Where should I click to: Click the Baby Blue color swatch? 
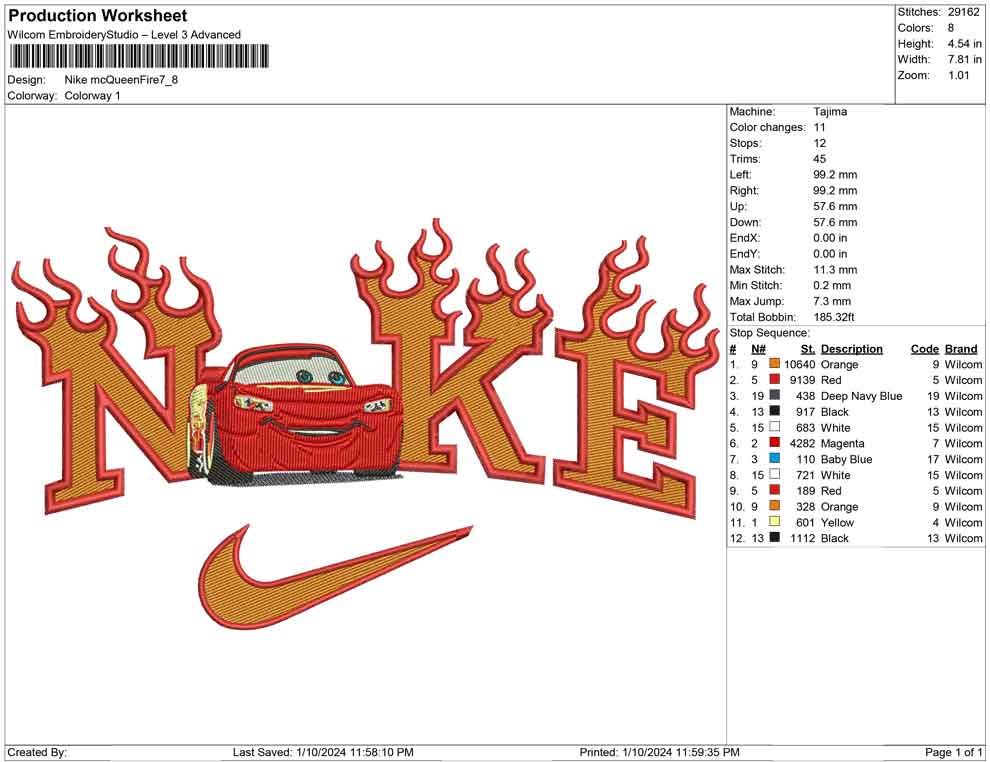point(774,458)
